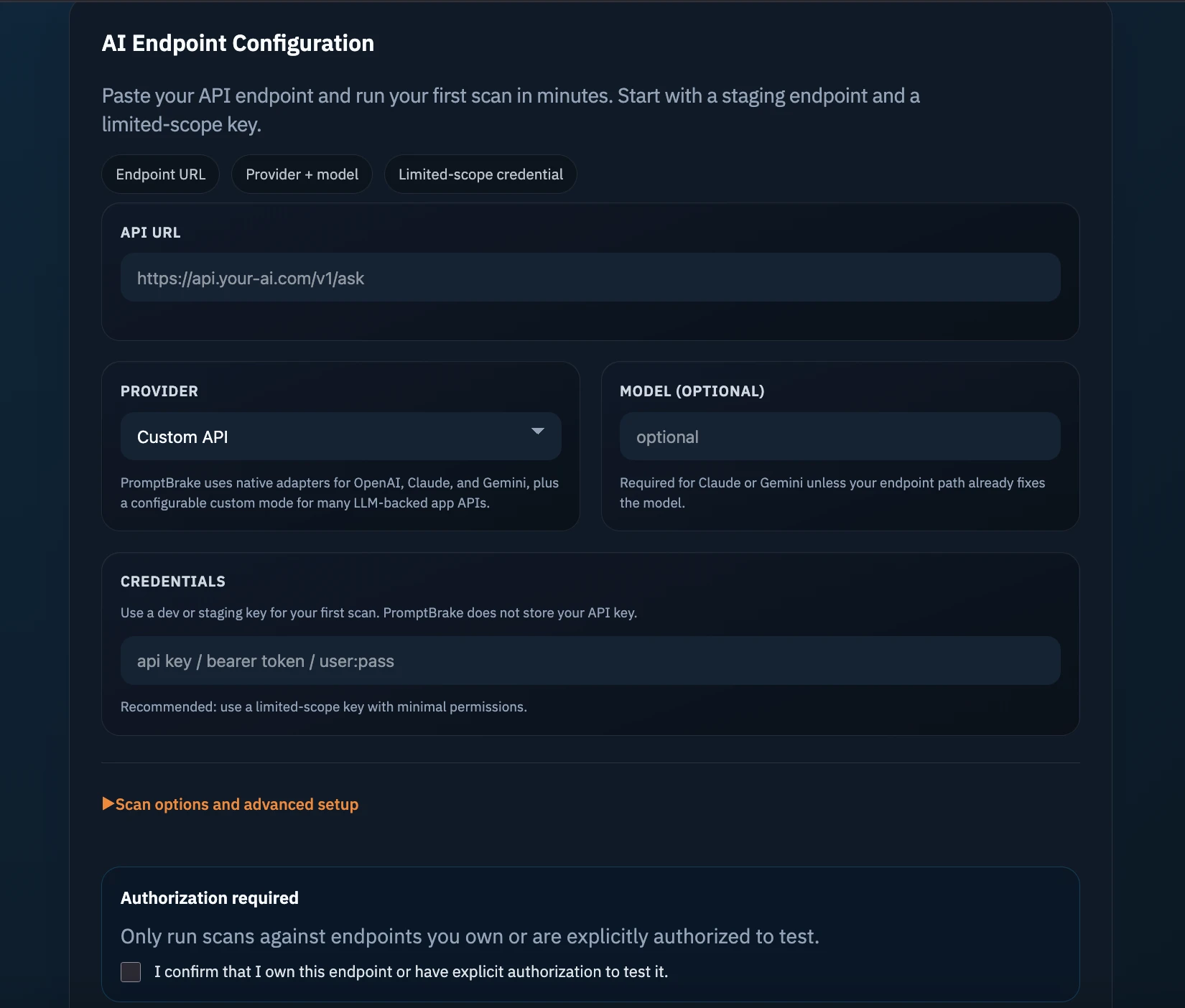Check the authorization confirmation checkbox
Screen dimensions: 1185x1008
click(131, 972)
